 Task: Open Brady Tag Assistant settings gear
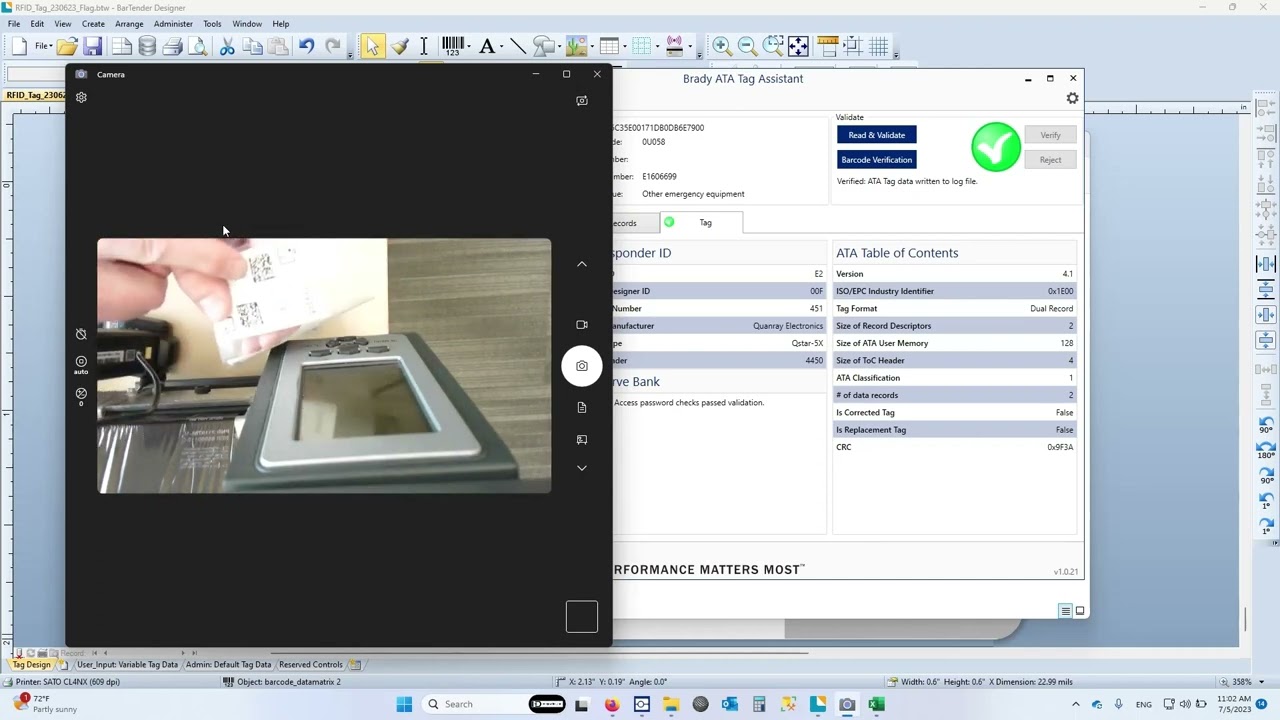click(1072, 98)
